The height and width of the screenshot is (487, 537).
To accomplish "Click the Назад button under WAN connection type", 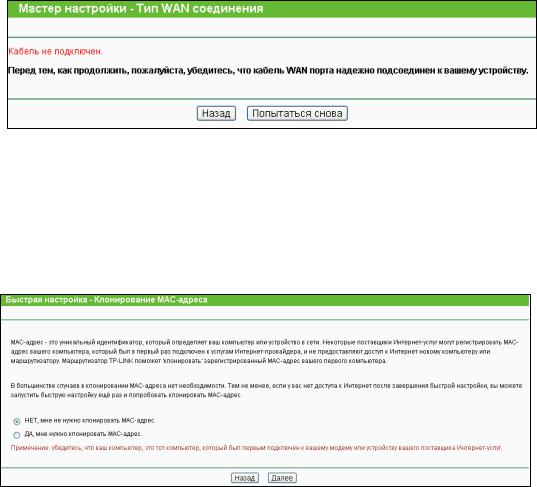I will 216,113.
